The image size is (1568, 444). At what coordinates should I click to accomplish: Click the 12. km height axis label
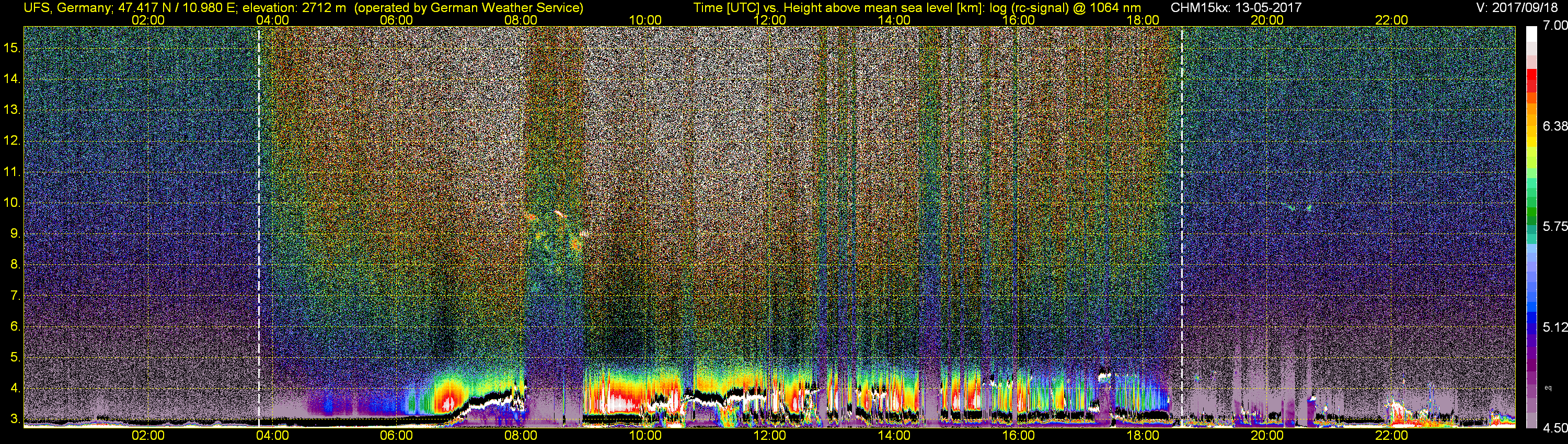coord(11,141)
